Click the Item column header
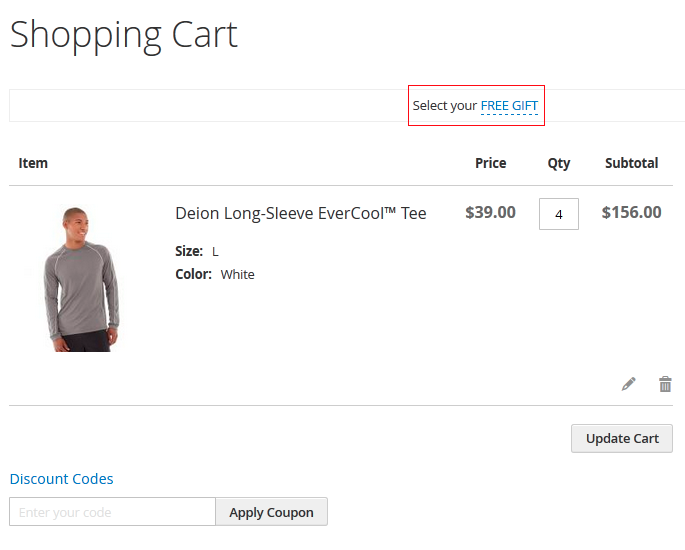The image size is (685, 550). [33, 163]
